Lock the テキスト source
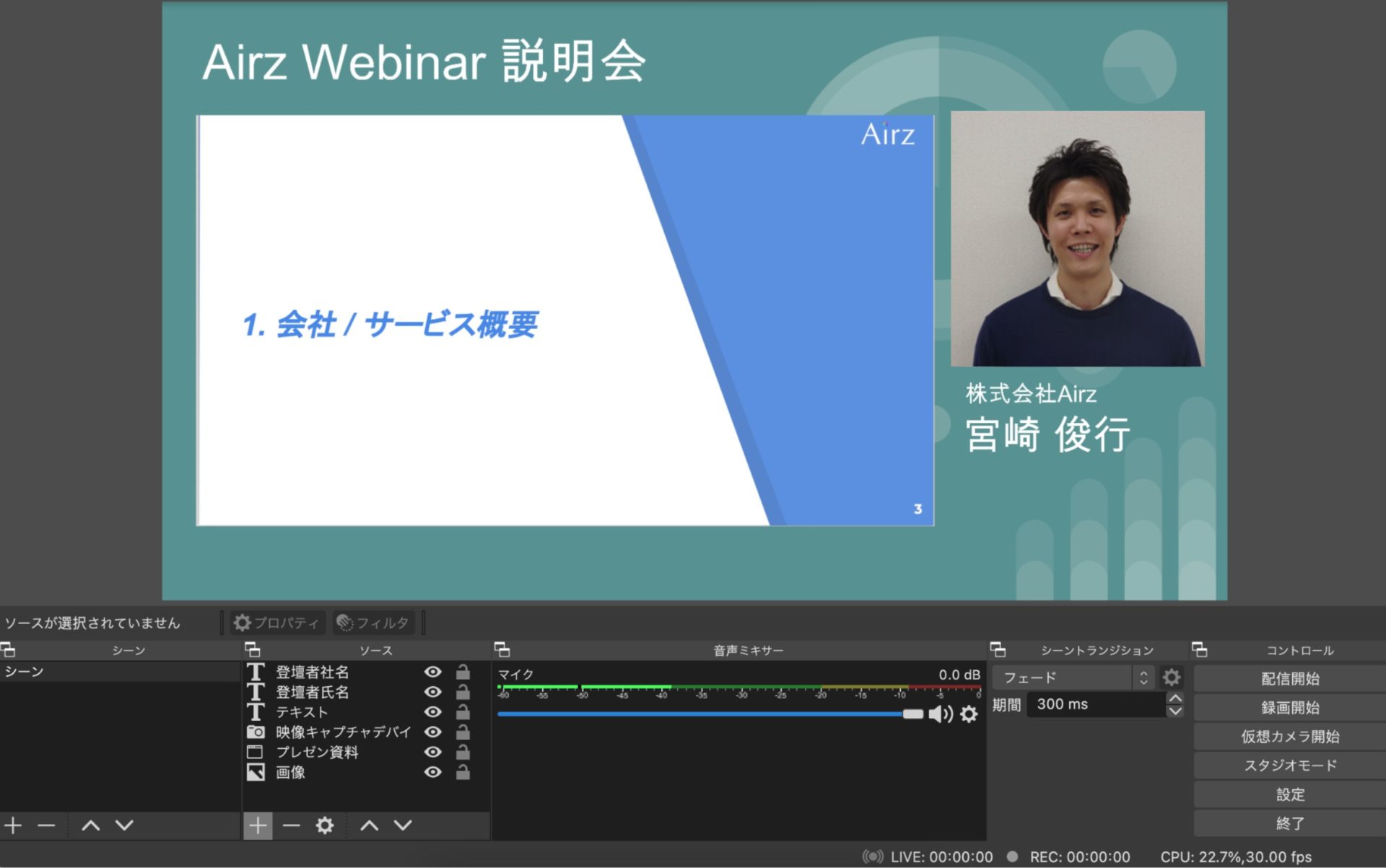This screenshot has height=868, width=1386. point(463,712)
